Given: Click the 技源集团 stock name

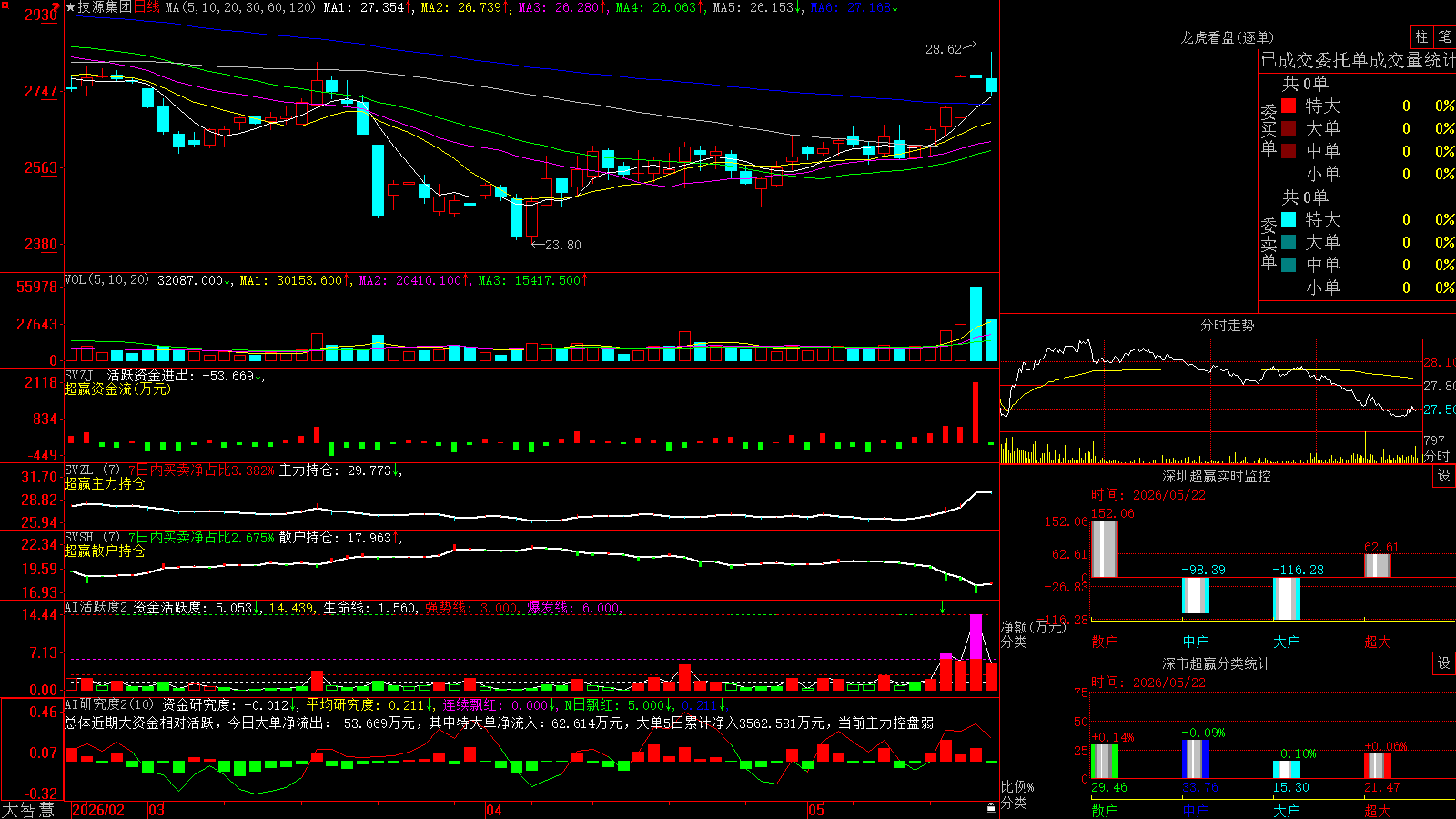Looking at the screenshot, I should click(105, 7).
